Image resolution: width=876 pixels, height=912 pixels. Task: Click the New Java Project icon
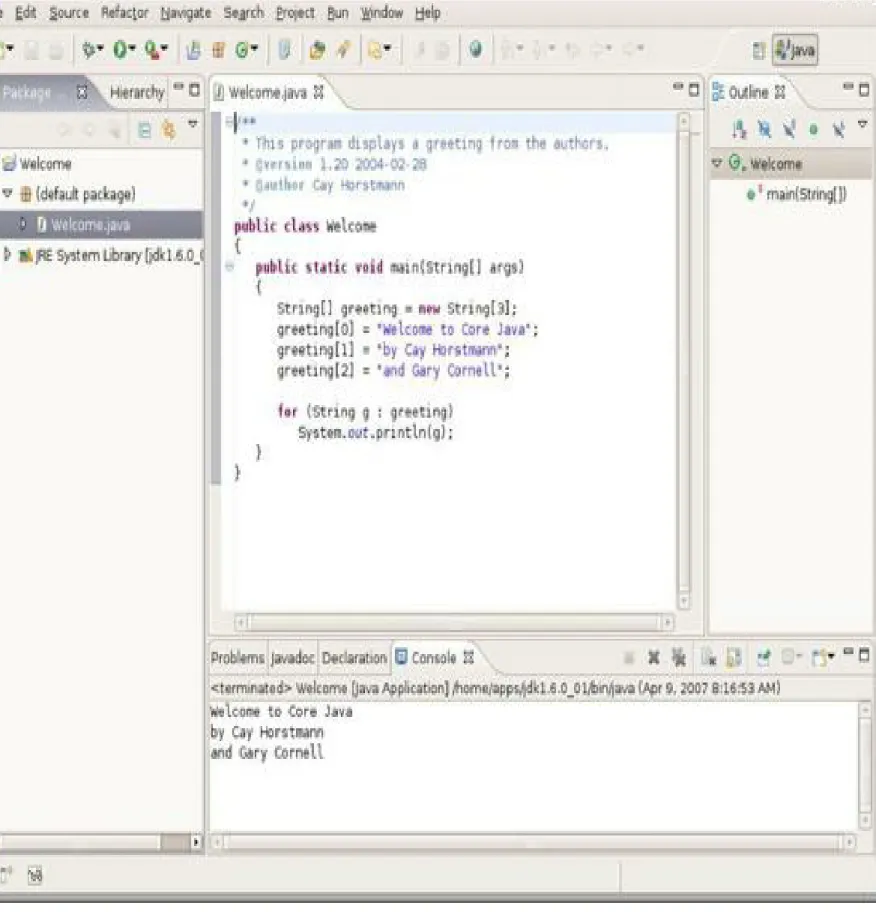tap(194, 51)
